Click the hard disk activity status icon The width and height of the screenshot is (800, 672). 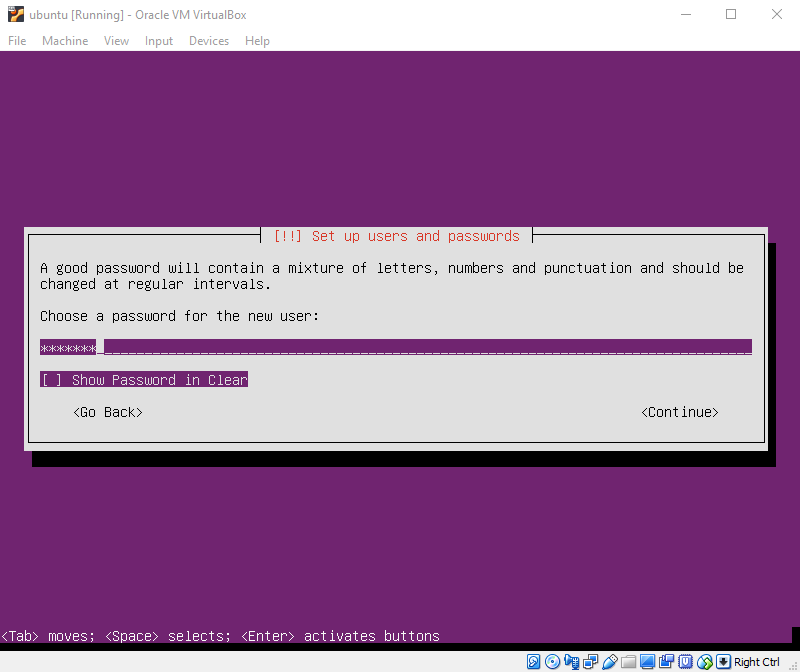pyautogui.click(x=534, y=661)
